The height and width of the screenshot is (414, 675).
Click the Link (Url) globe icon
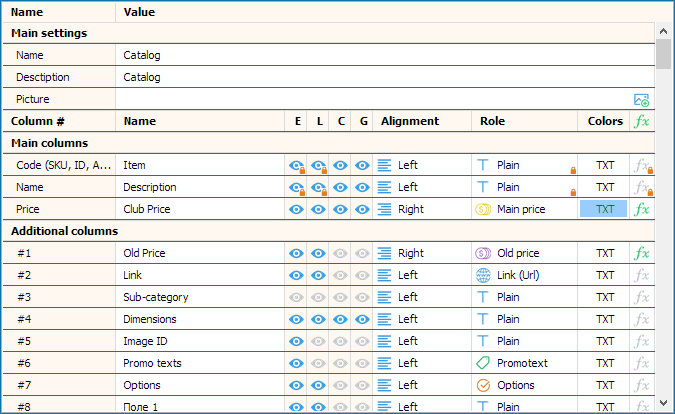pyautogui.click(x=483, y=276)
